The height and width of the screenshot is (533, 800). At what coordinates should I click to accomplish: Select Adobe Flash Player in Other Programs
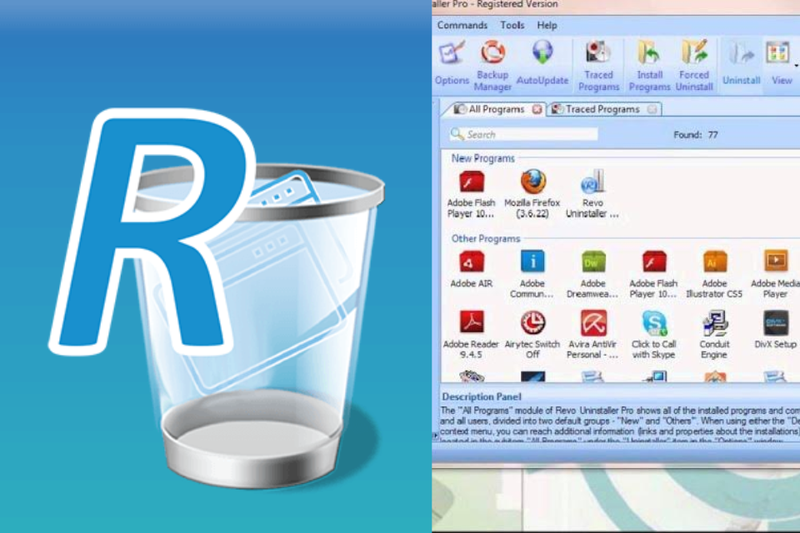pos(654,274)
